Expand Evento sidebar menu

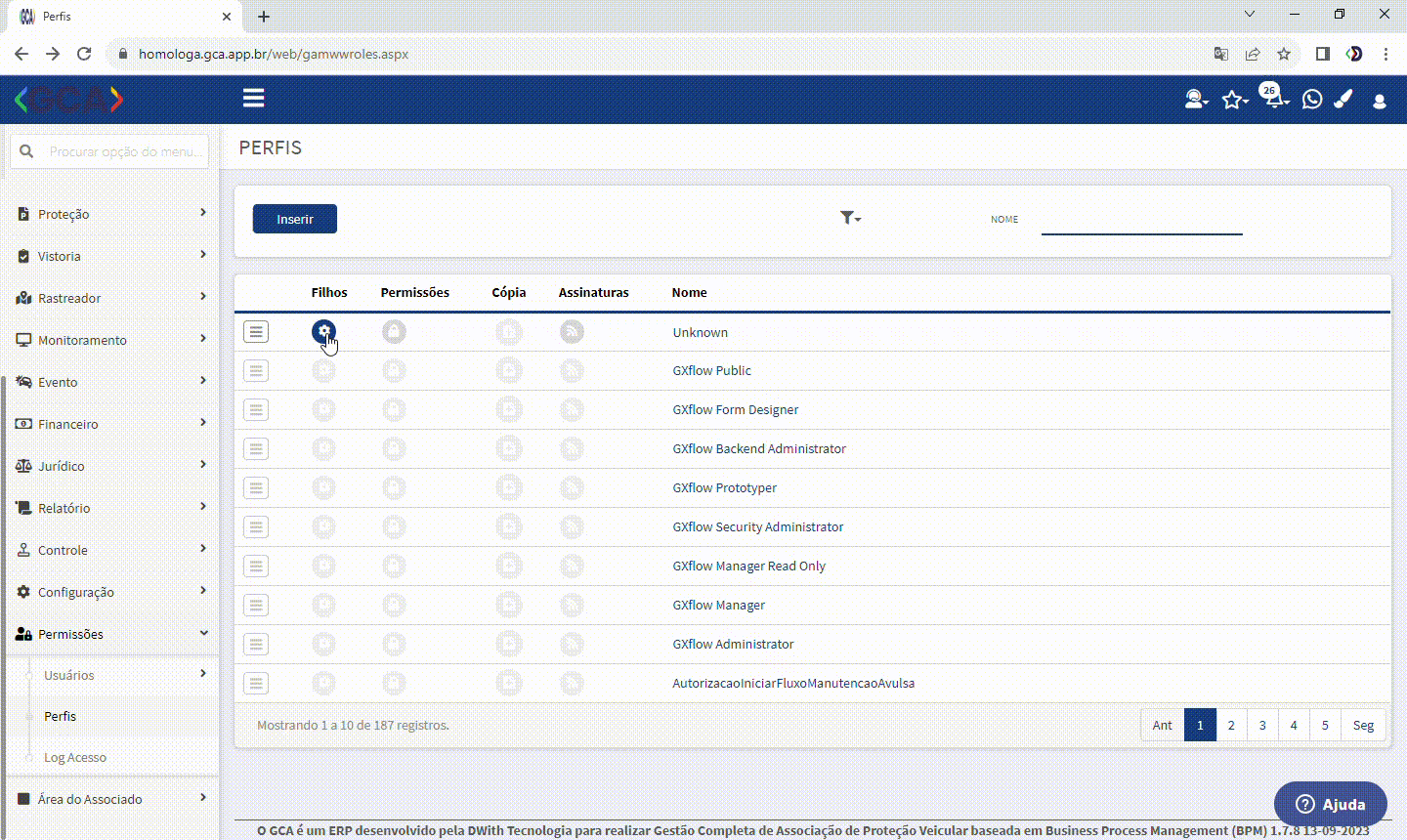point(112,382)
